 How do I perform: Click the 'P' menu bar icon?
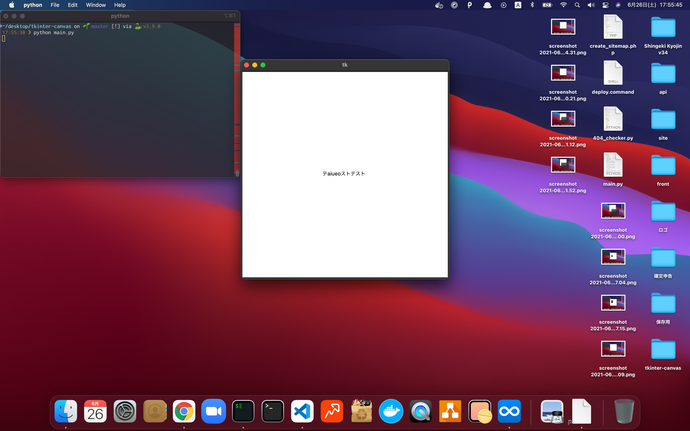pos(470,5)
